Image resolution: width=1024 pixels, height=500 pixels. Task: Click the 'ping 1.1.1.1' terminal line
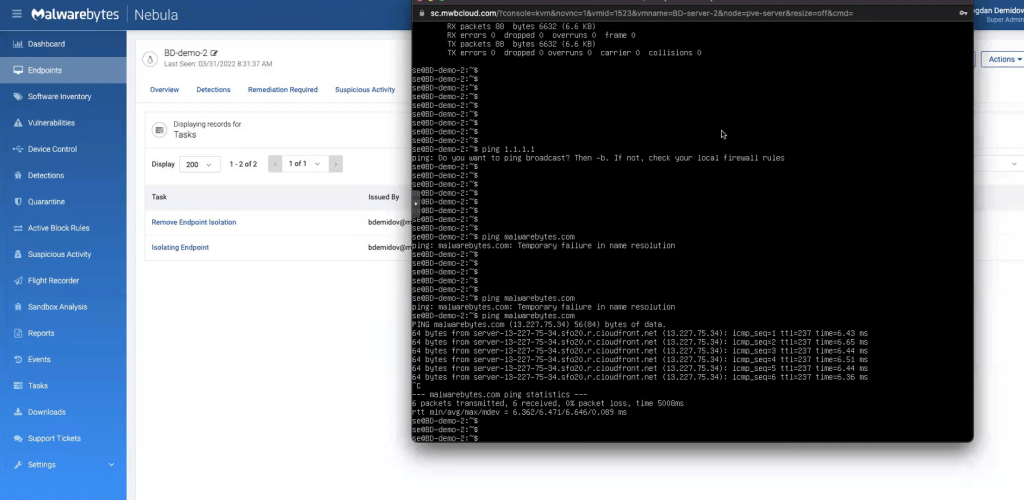(x=473, y=149)
